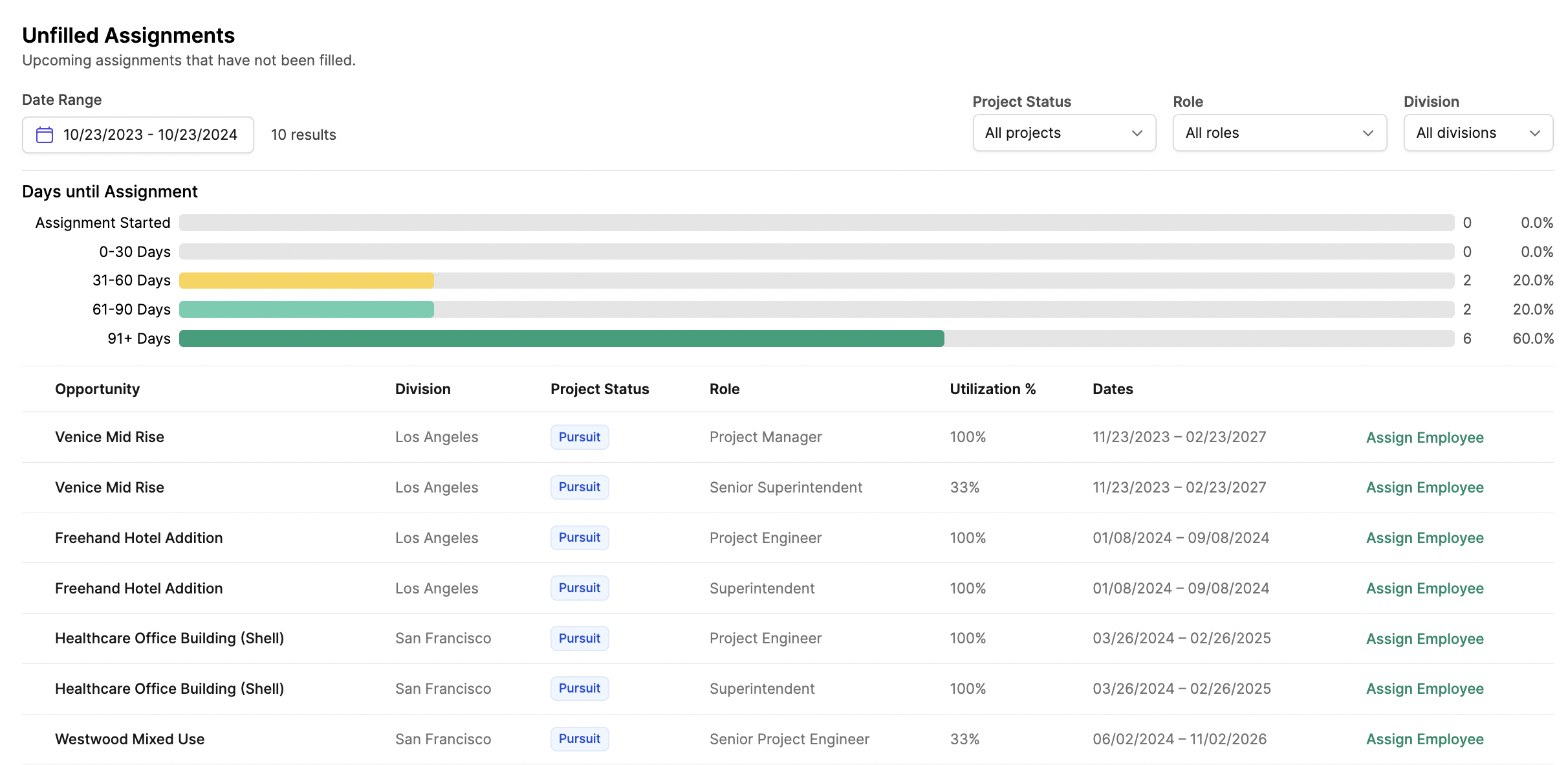Open the Project Status dropdown
The width and height of the screenshot is (1568, 765).
1064,133
